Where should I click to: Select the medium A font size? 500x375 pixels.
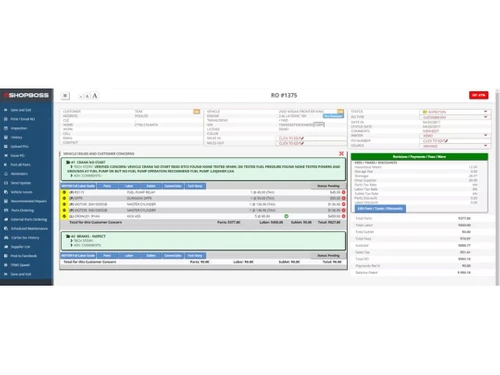(87, 96)
